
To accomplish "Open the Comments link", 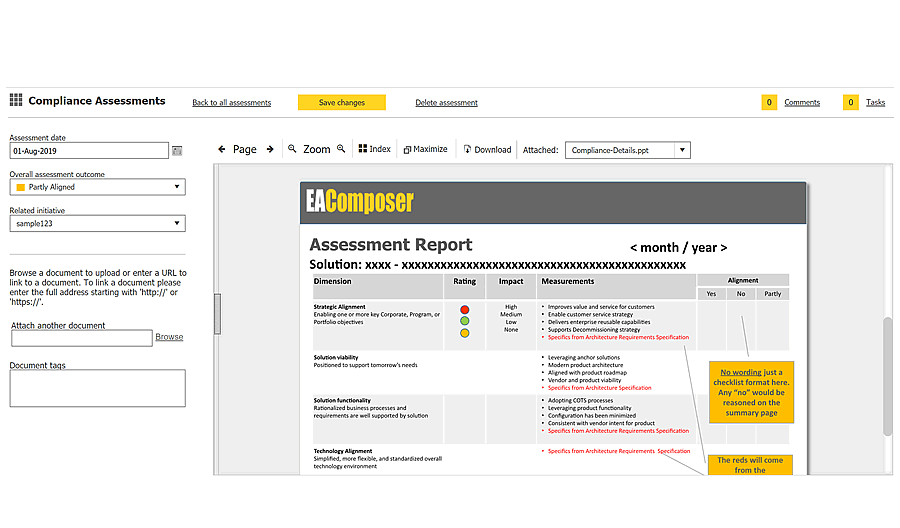I will click(x=801, y=103).
